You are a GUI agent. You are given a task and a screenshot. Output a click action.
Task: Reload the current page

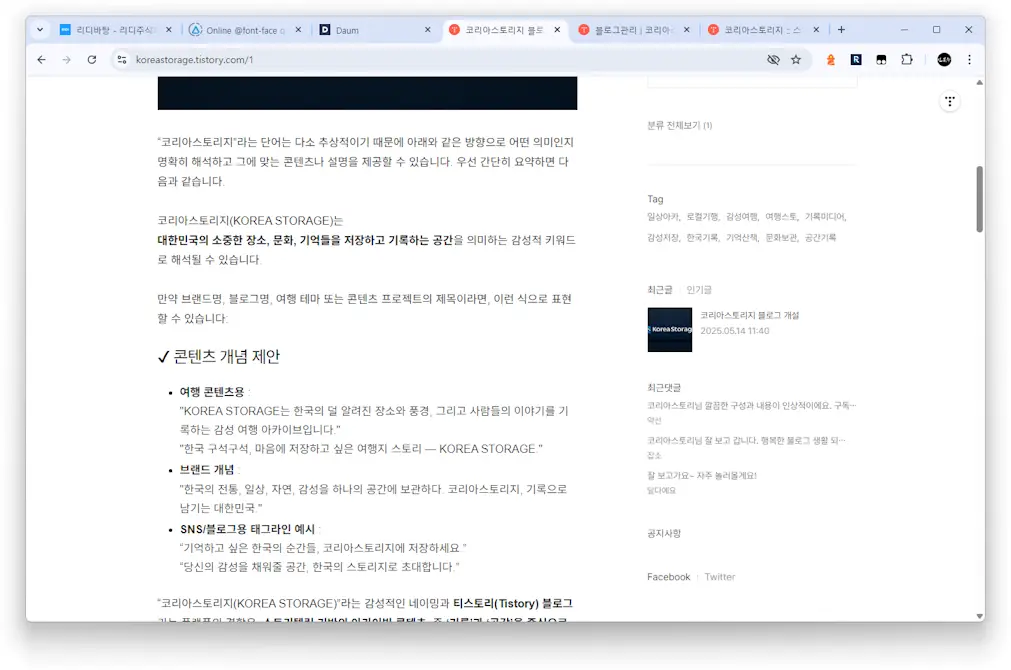[x=92, y=60]
